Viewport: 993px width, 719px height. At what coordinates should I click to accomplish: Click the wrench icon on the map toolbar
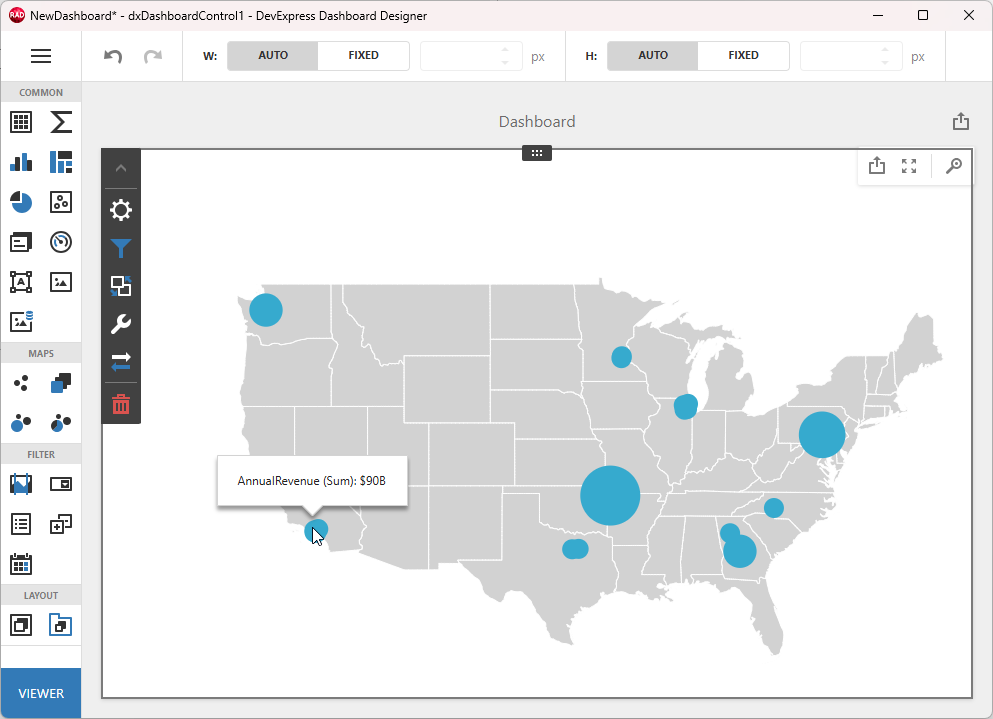[x=121, y=324]
